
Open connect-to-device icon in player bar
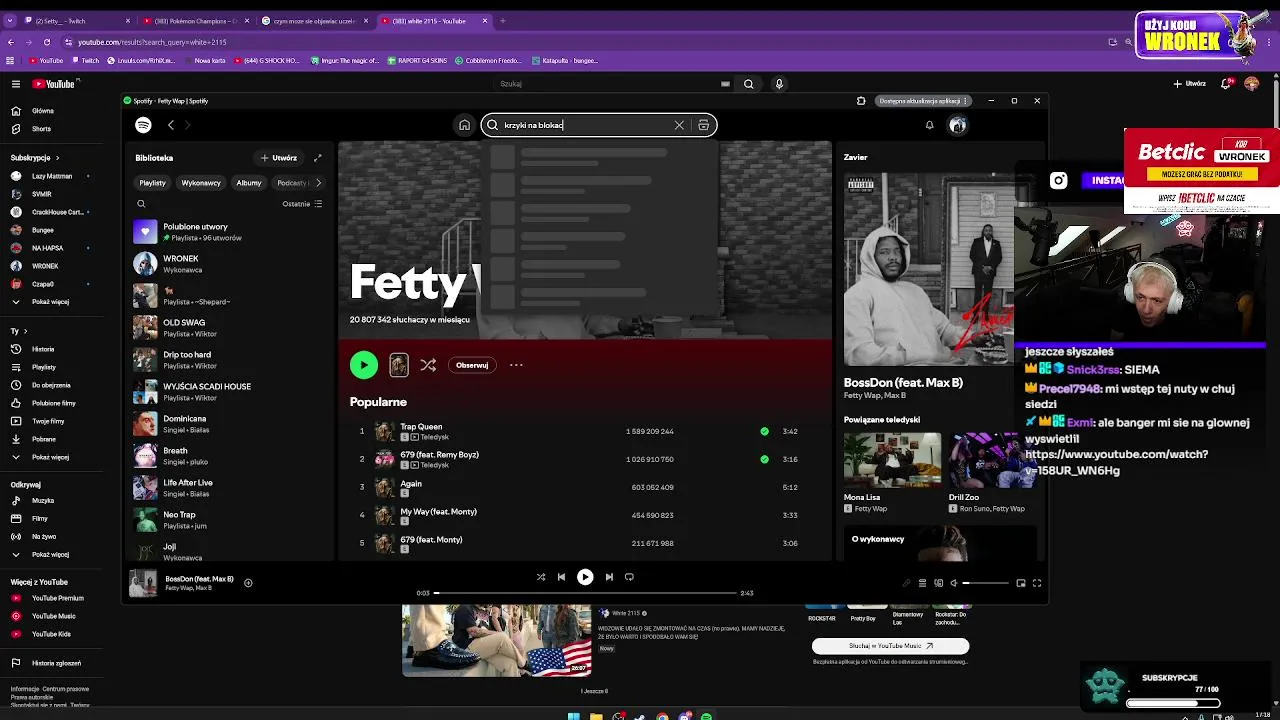938,583
